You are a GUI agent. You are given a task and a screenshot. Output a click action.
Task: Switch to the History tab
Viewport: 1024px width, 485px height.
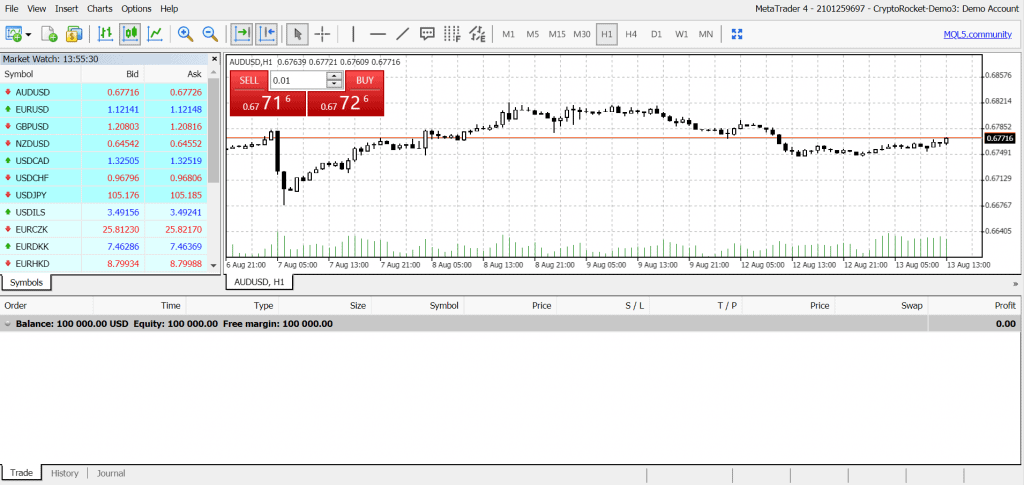[x=65, y=473]
